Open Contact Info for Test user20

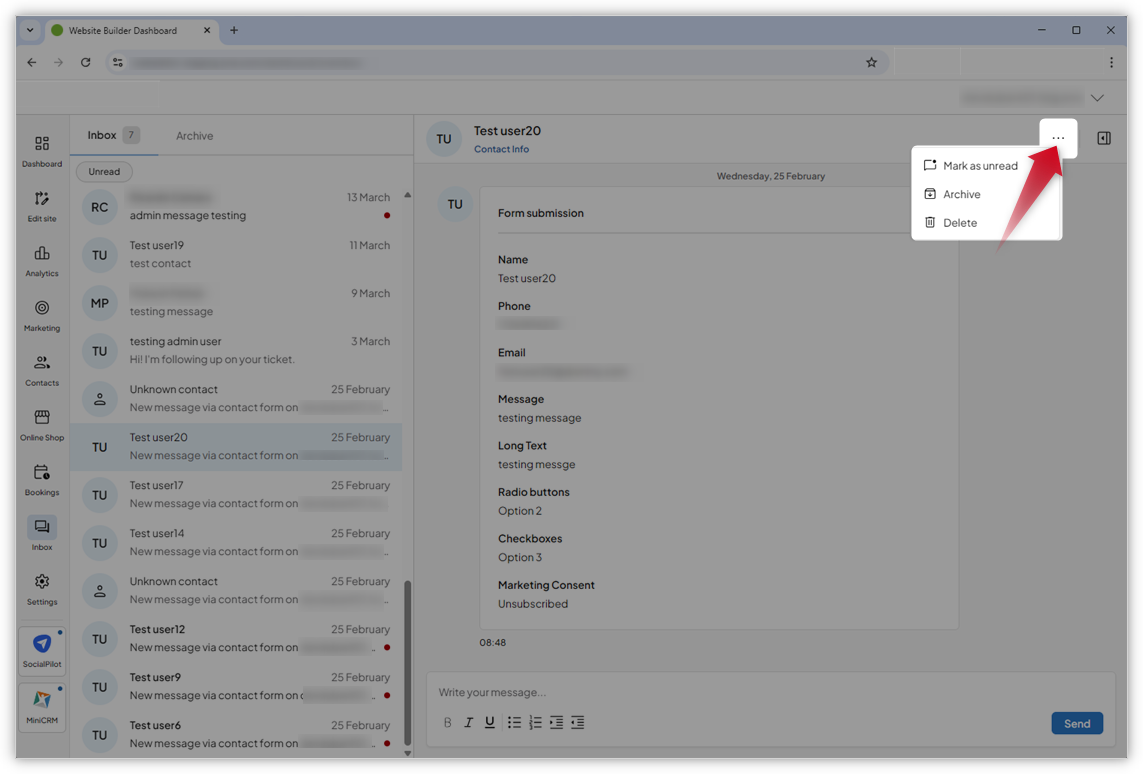tap(501, 148)
